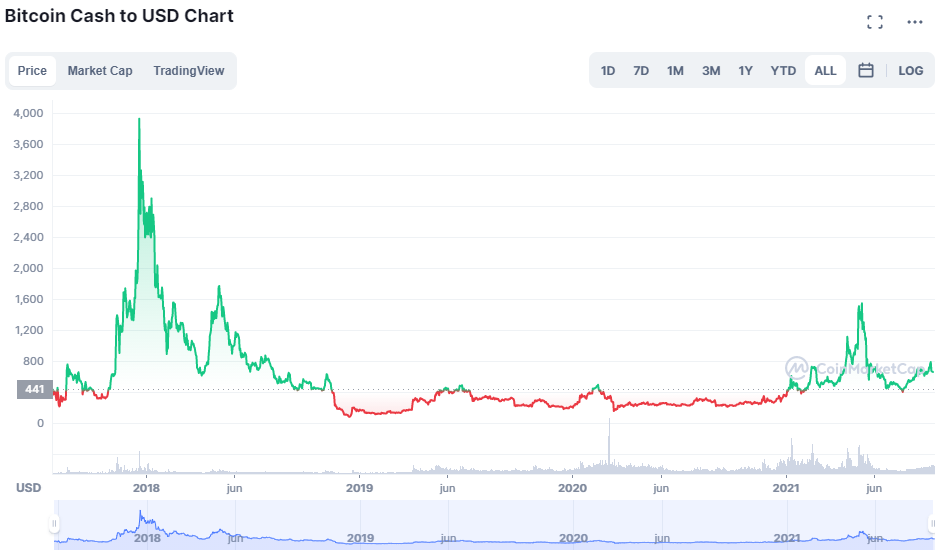Image resolution: width=943 pixels, height=558 pixels.
Task: Click the 2018 x-axis label
Action: [146, 488]
